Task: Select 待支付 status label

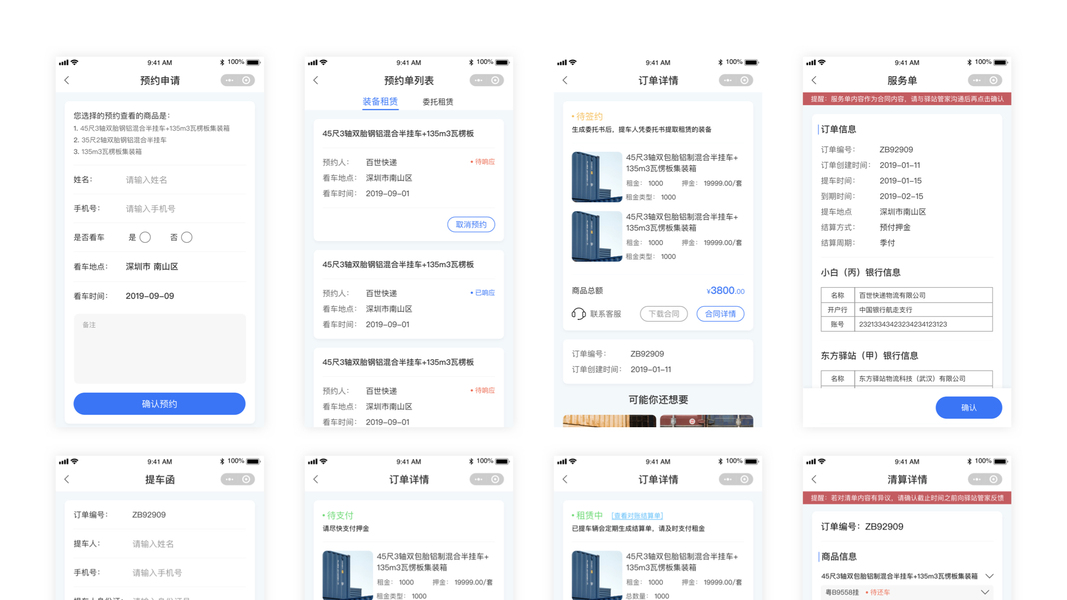Action: pos(338,516)
